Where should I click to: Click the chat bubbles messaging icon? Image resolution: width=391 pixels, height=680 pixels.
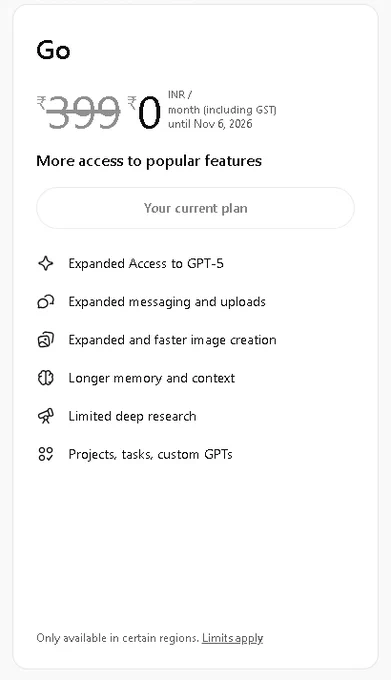click(x=46, y=301)
